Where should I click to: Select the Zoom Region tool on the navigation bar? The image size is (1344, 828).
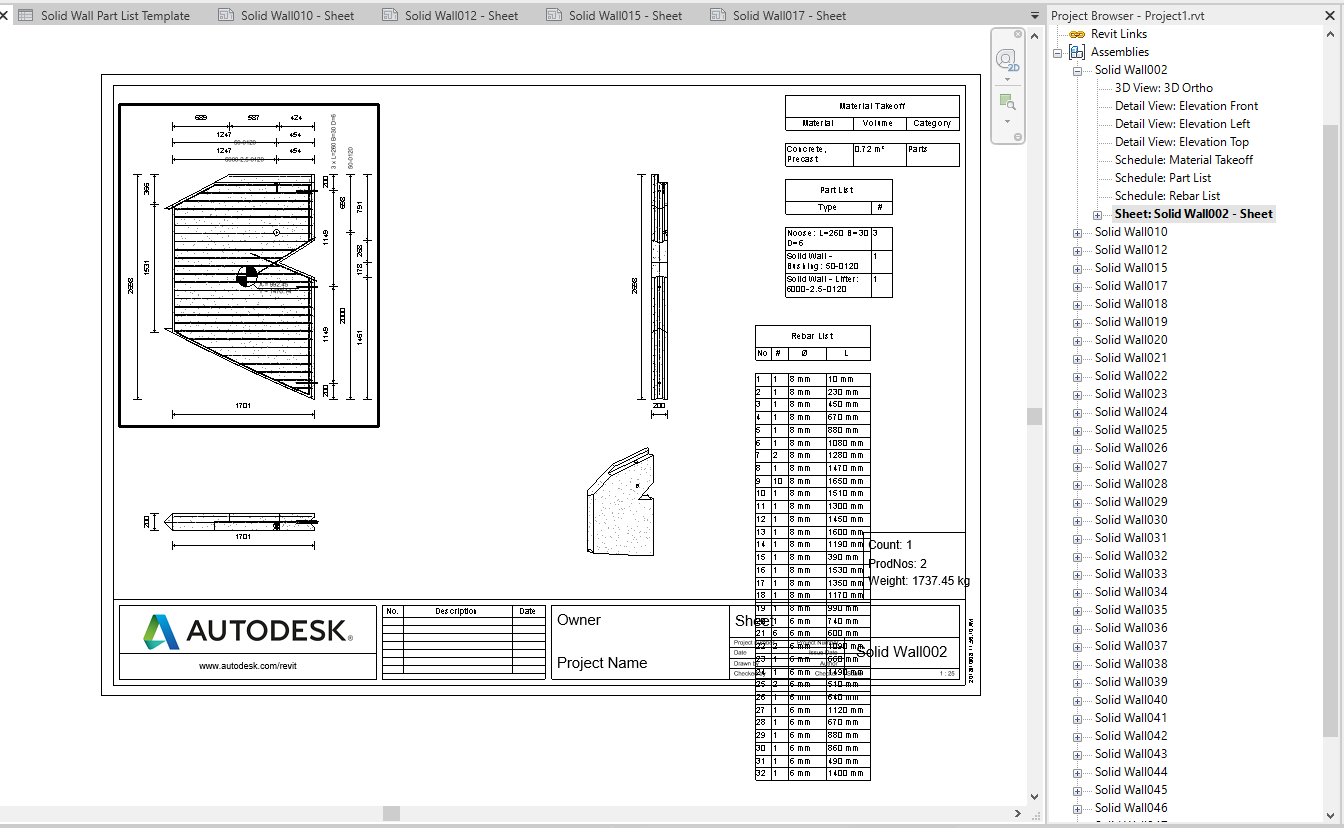[1006, 102]
